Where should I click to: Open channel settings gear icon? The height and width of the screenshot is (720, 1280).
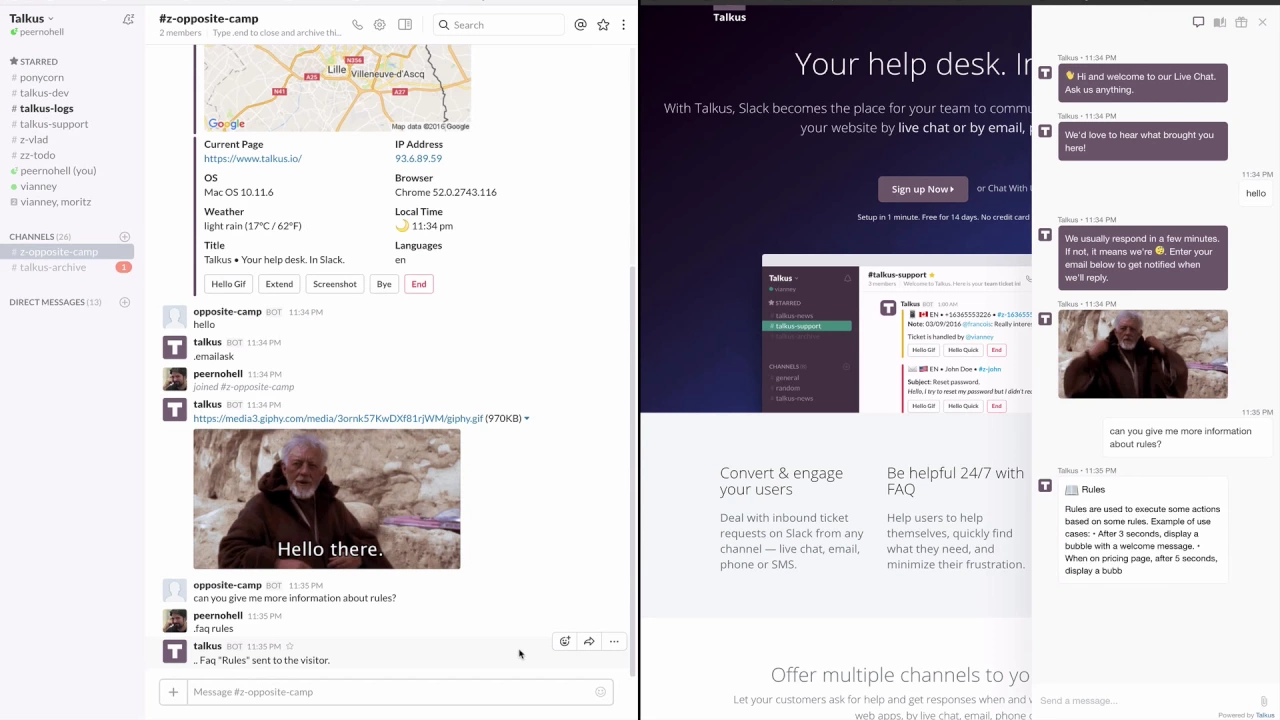pyautogui.click(x=380, y=25)
